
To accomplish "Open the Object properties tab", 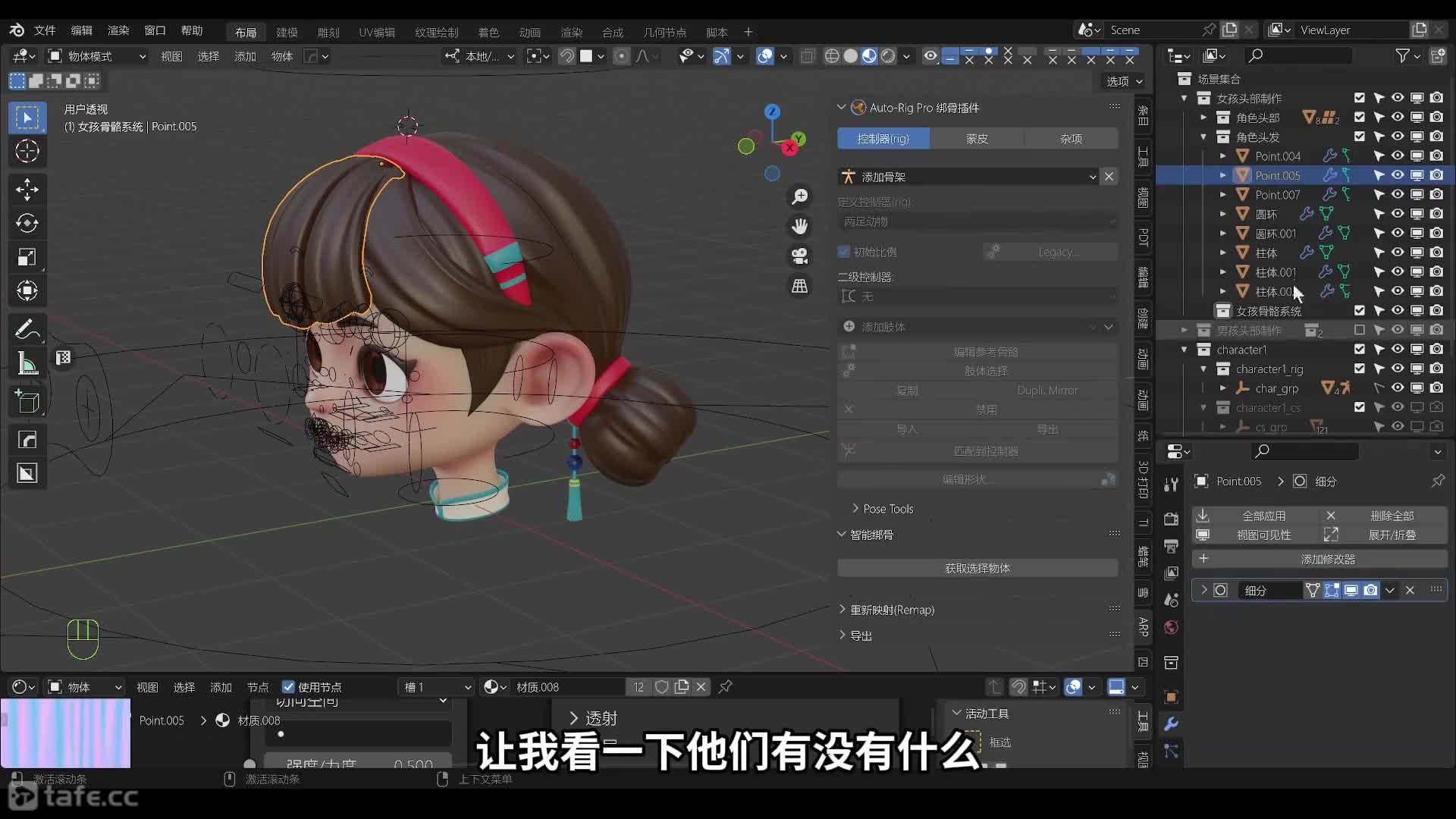I will (1172, 697).
